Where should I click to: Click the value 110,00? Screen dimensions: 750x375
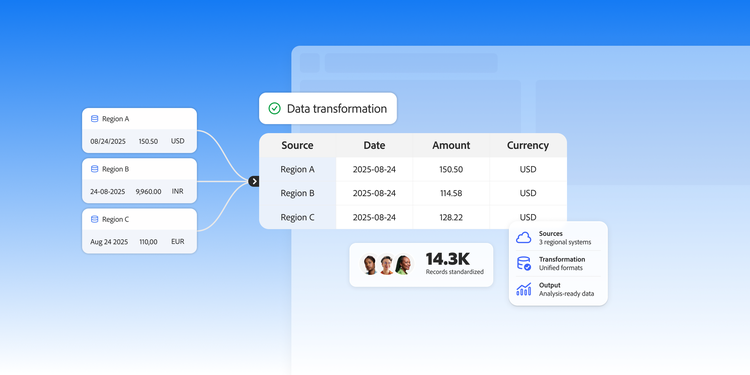pyautogui.click(x=148, y=242)
